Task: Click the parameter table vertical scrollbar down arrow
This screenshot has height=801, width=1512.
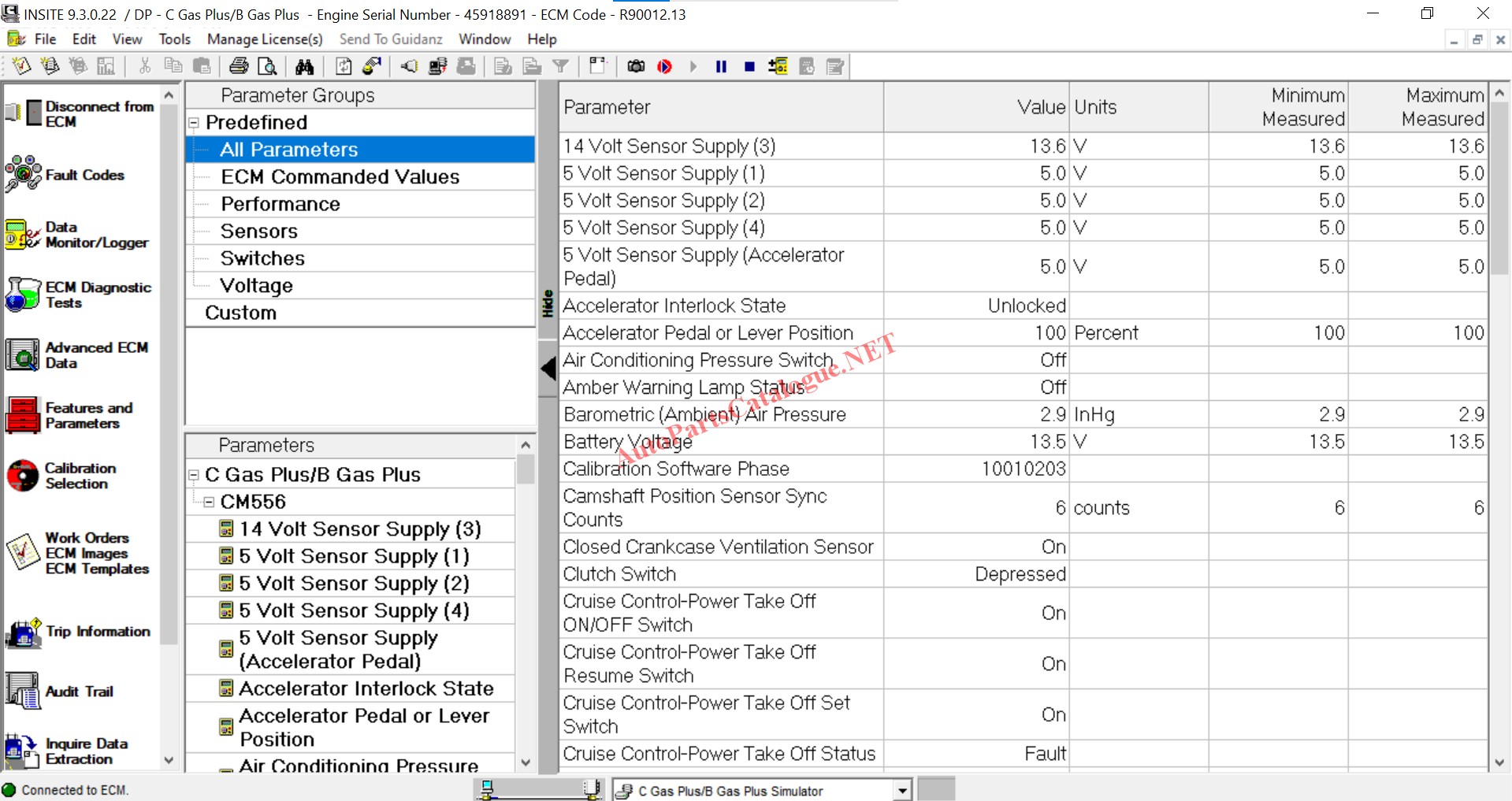Action: tap(1499, 762)
